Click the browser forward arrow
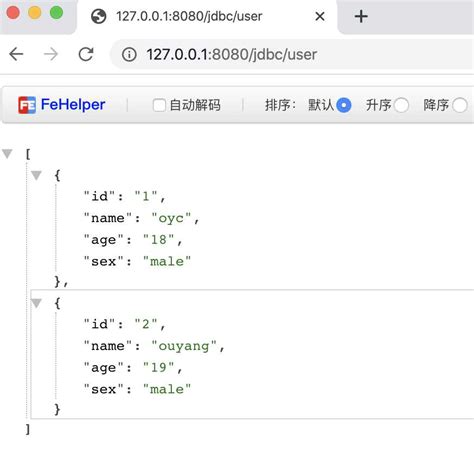Screen dimensions: 474x454 tap(51, 54)
